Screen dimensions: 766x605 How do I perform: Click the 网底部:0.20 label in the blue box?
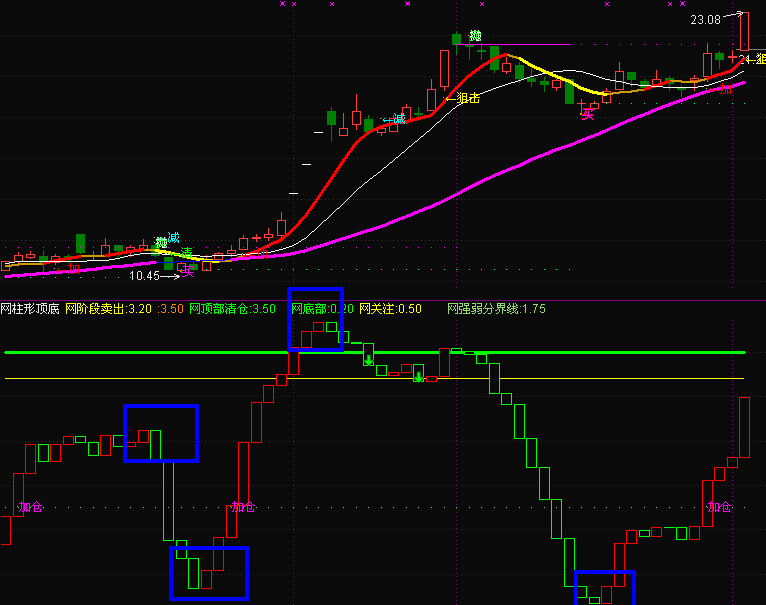[x=322, y=309]
